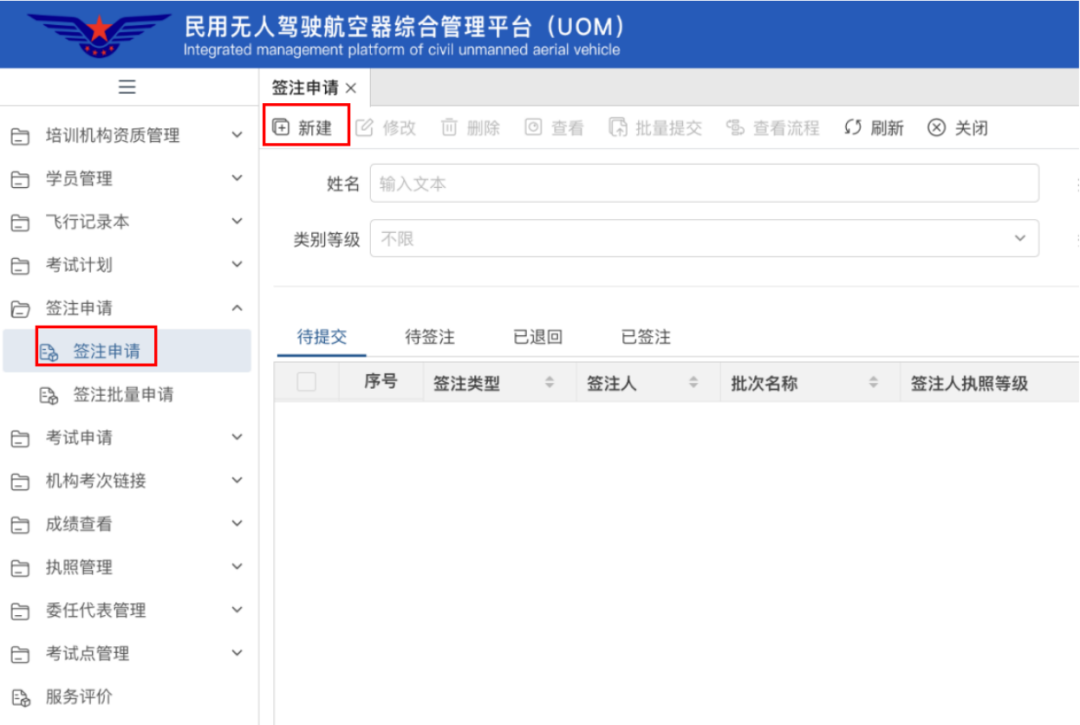
Task: Click the 批量提交 upload icon
Action: point(618,127)
